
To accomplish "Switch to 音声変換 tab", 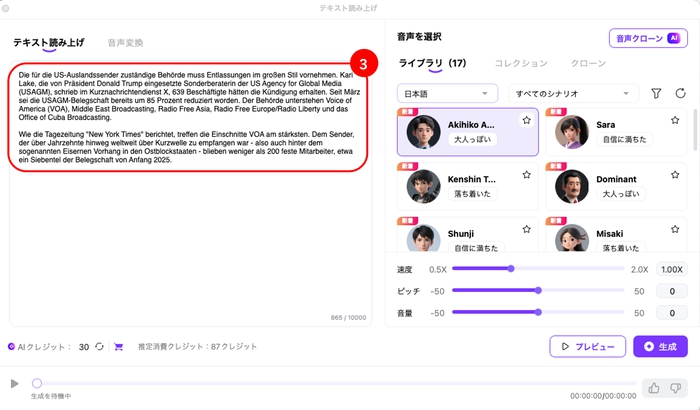I will pos(125,43).
